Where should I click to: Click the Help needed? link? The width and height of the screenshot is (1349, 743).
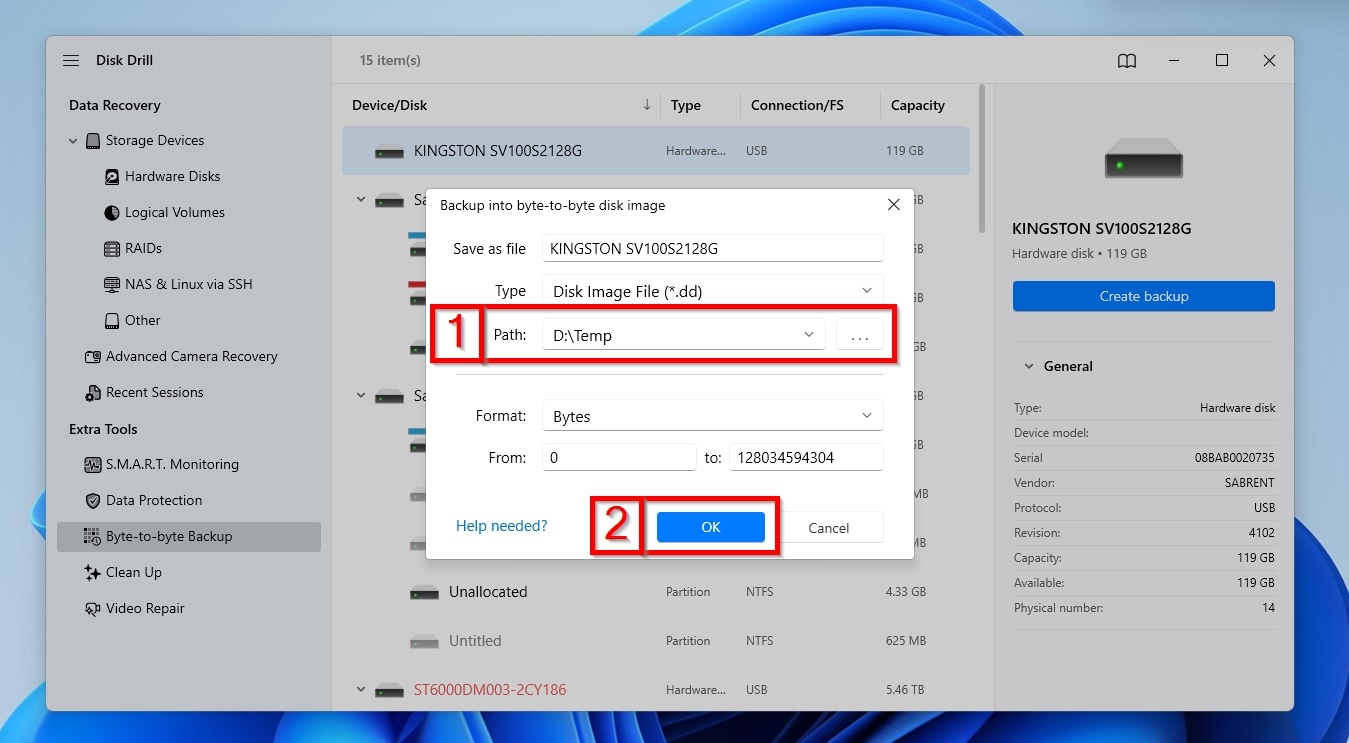click(x=501, y=526)
